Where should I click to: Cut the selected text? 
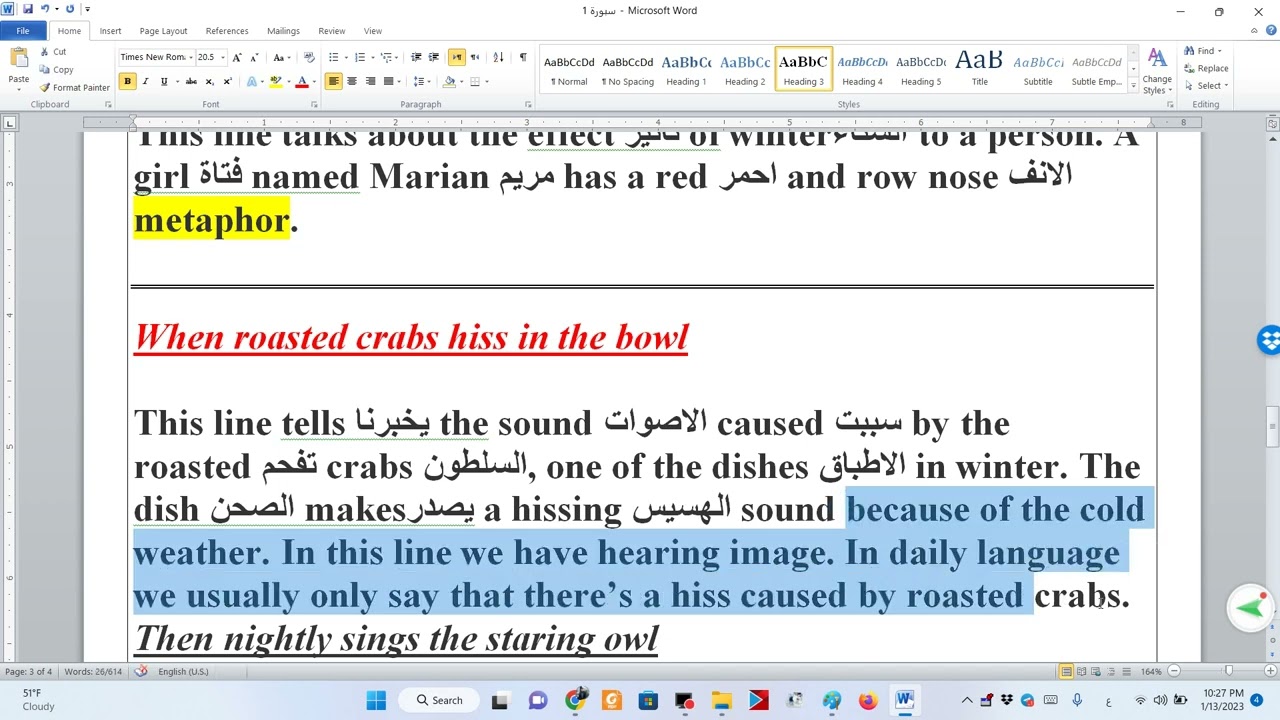(x=53, y=52)
